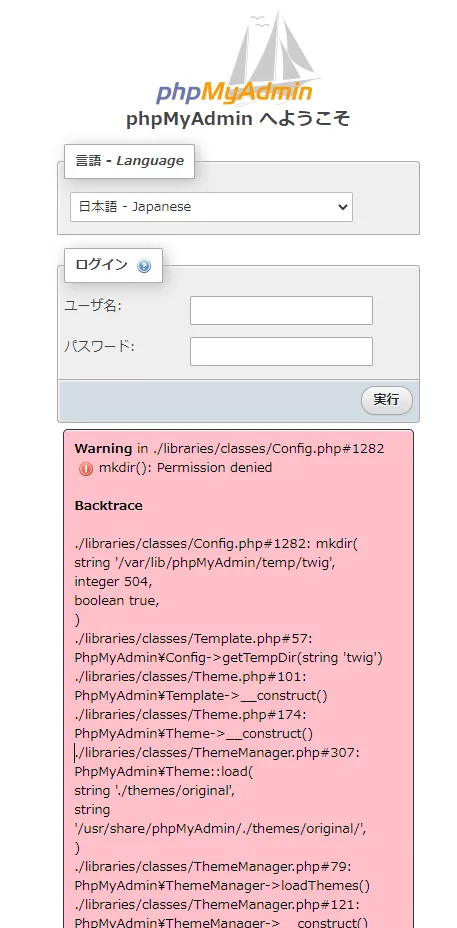Click the phpMyAdmin へようこそ heading
Screen dimensions: 457x928
click(238, 119)
